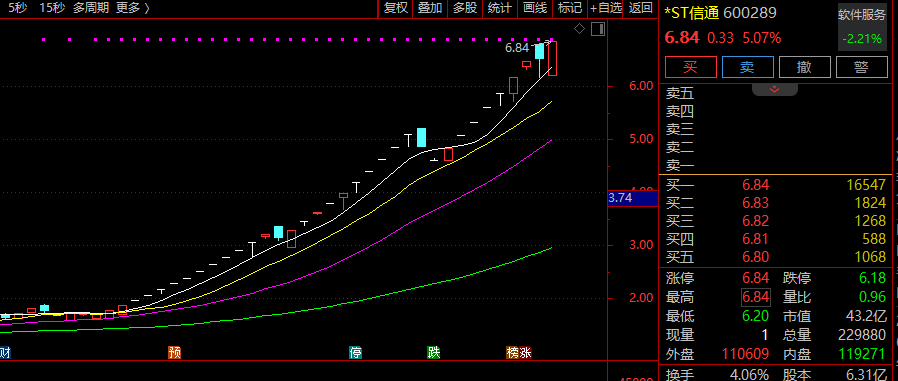The width and height of the screenshot is (898, 381).
Task: Add stock with +自选
Action: coord(606,8)
